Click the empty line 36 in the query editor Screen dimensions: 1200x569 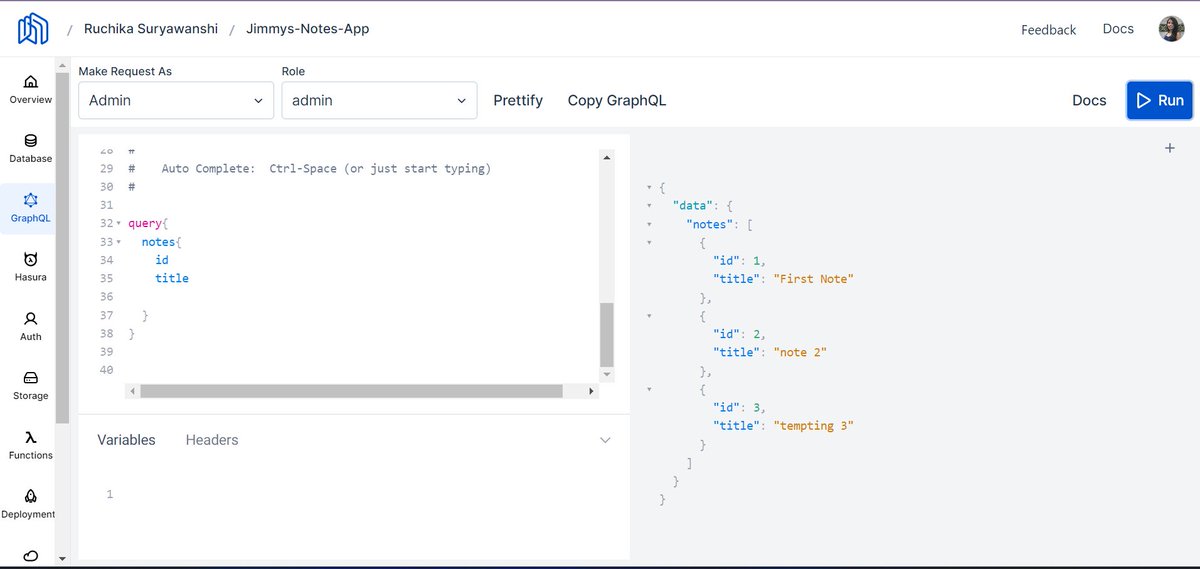(x=360, y=297)
